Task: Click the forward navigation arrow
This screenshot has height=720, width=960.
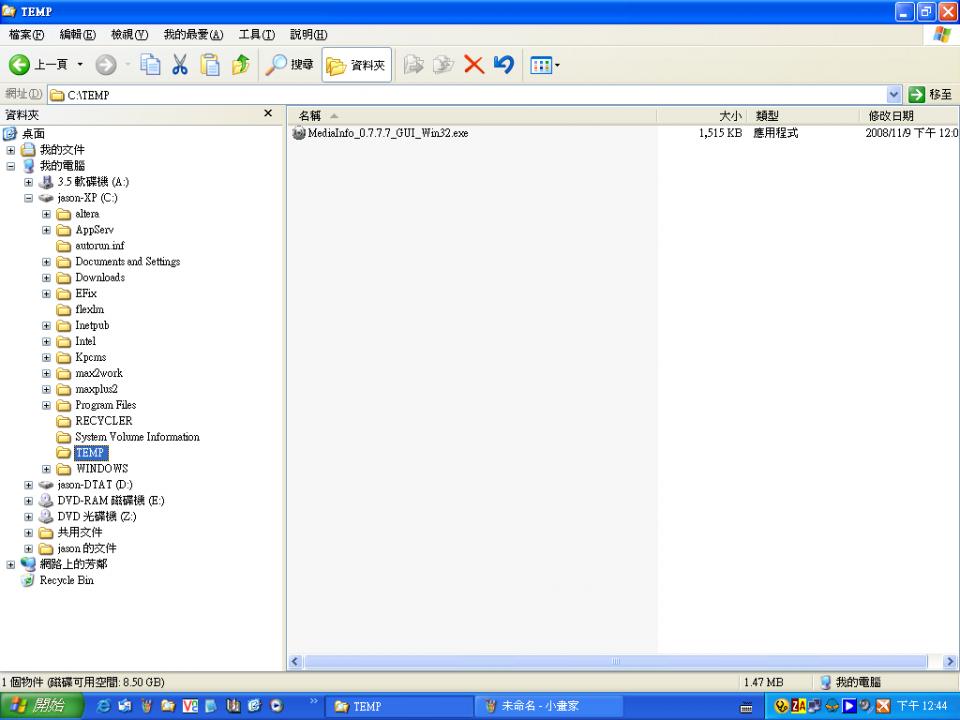Action: (x=106, y=64)
